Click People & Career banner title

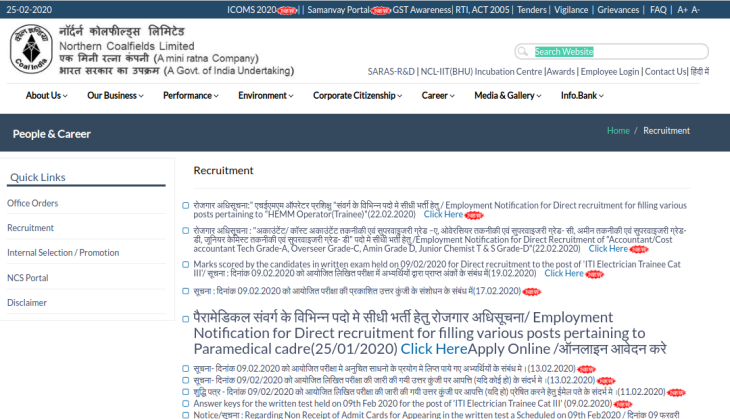pyautogui.click(x=52, y=134)
